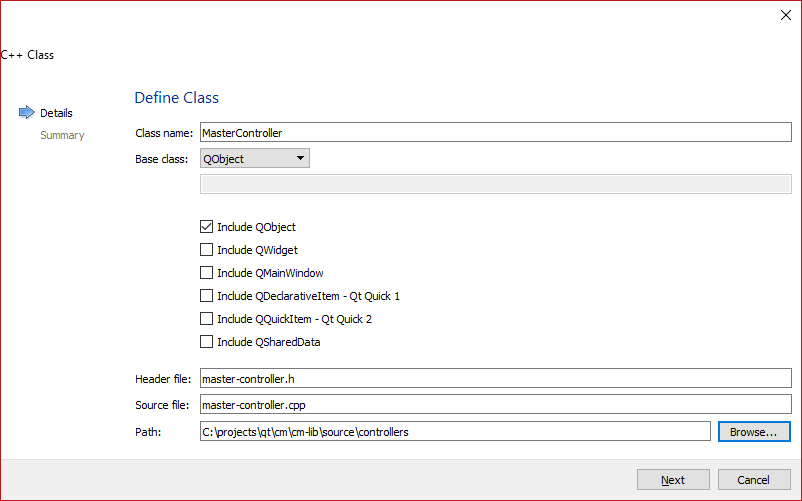
Task: Close the C++ Class wizard dialog
Action: 785,15
